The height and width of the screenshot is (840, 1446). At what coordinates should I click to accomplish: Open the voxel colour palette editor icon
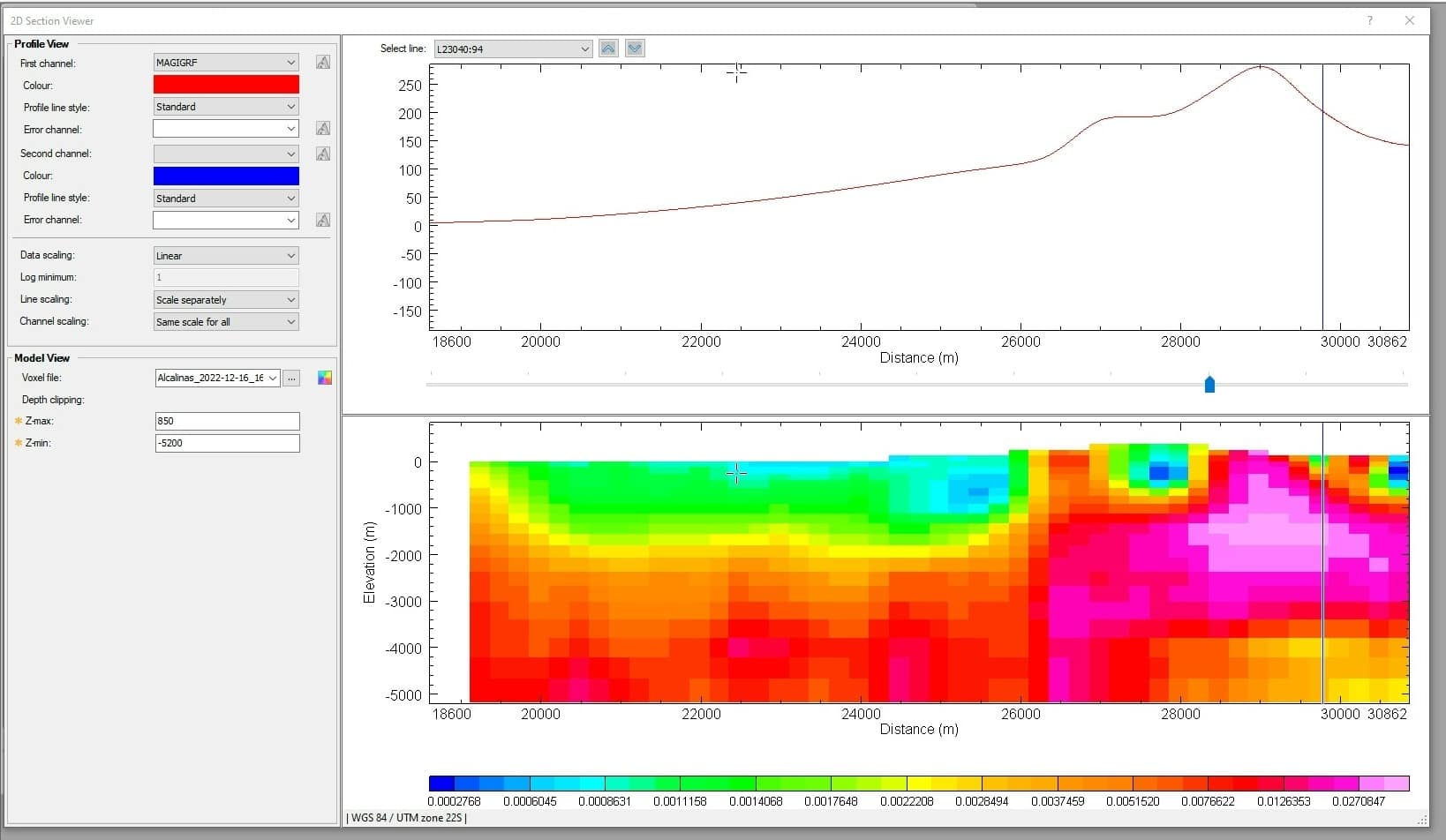tap(325, 377)
